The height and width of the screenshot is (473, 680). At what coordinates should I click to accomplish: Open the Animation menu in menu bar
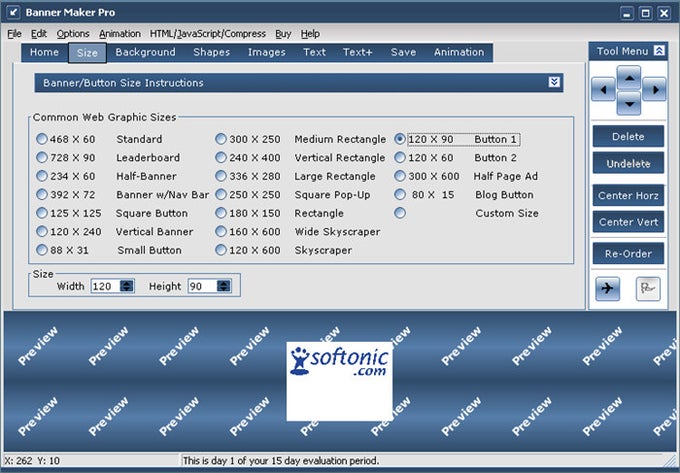tap(120, 34)
